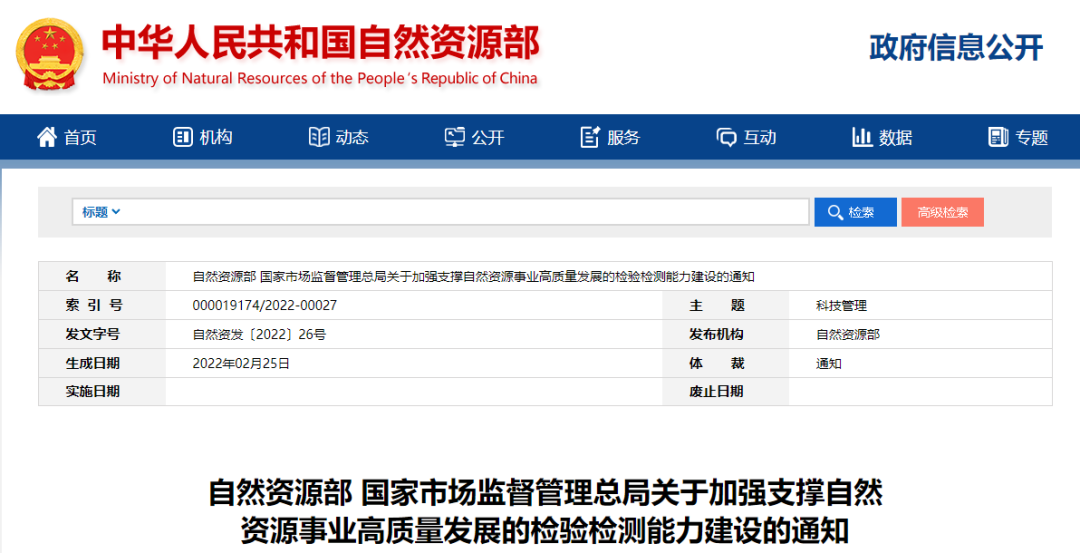Viewport: 1080px width, 553px height.
Task: Click the 动态 open-book icon
Action: click(319, 137)
